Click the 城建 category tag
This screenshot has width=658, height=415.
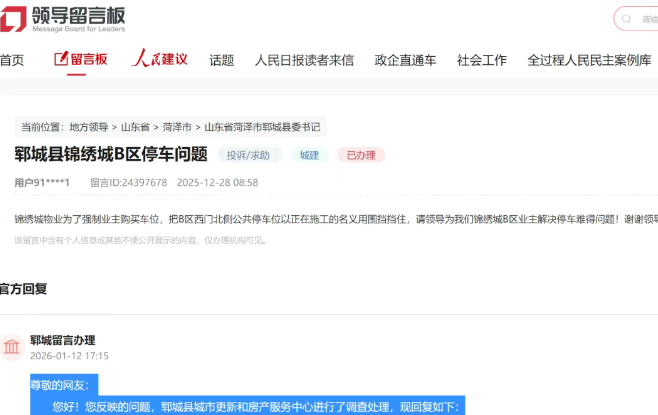tap(309, 155)
